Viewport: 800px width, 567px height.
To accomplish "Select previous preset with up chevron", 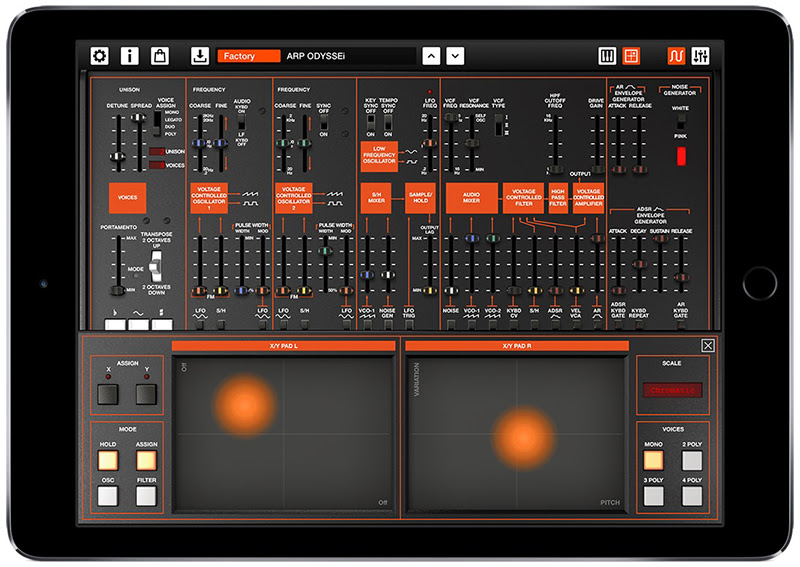I will click(431, 56).
